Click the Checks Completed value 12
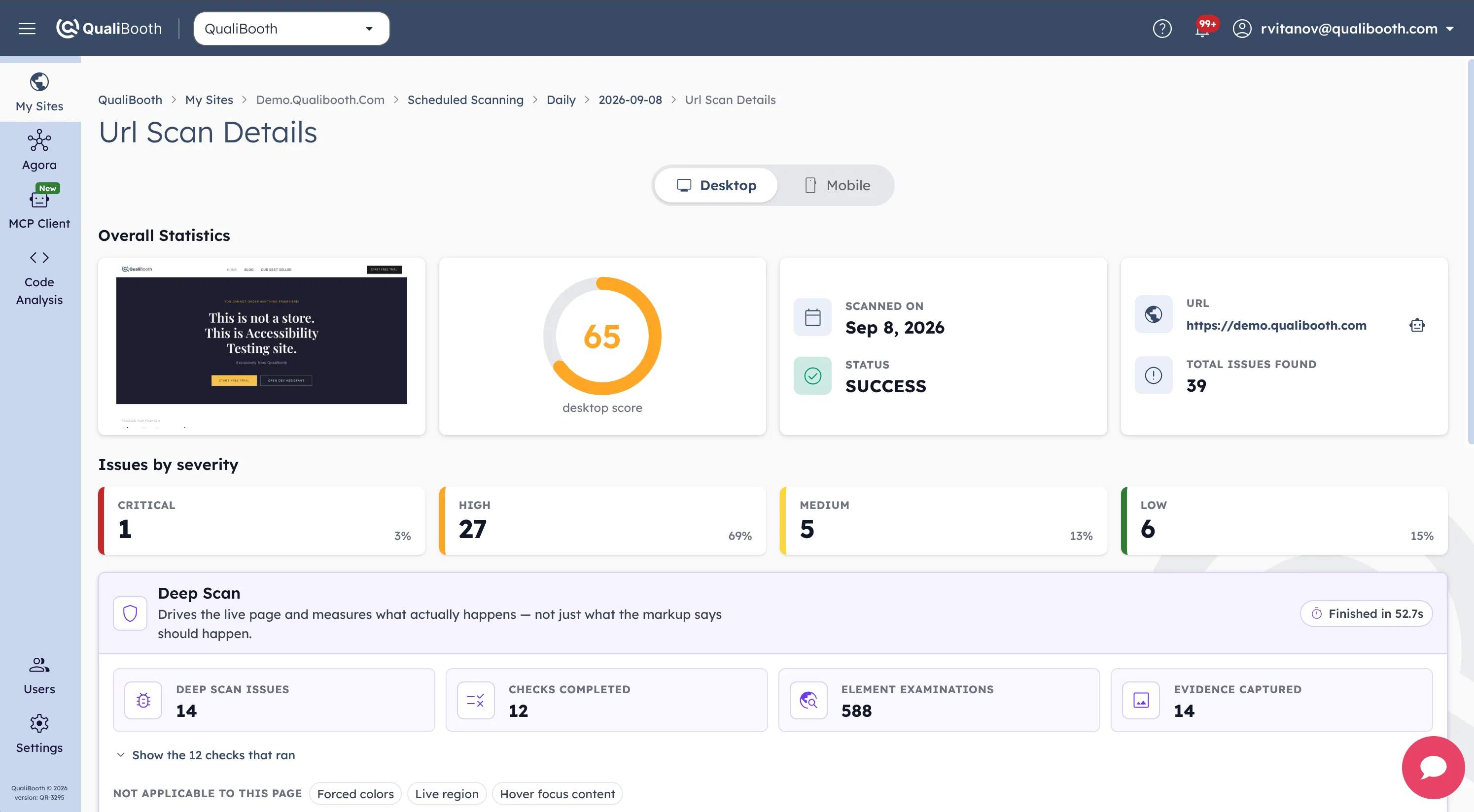Viewport: 1474px width, 812px height. [x=519, y=711]
